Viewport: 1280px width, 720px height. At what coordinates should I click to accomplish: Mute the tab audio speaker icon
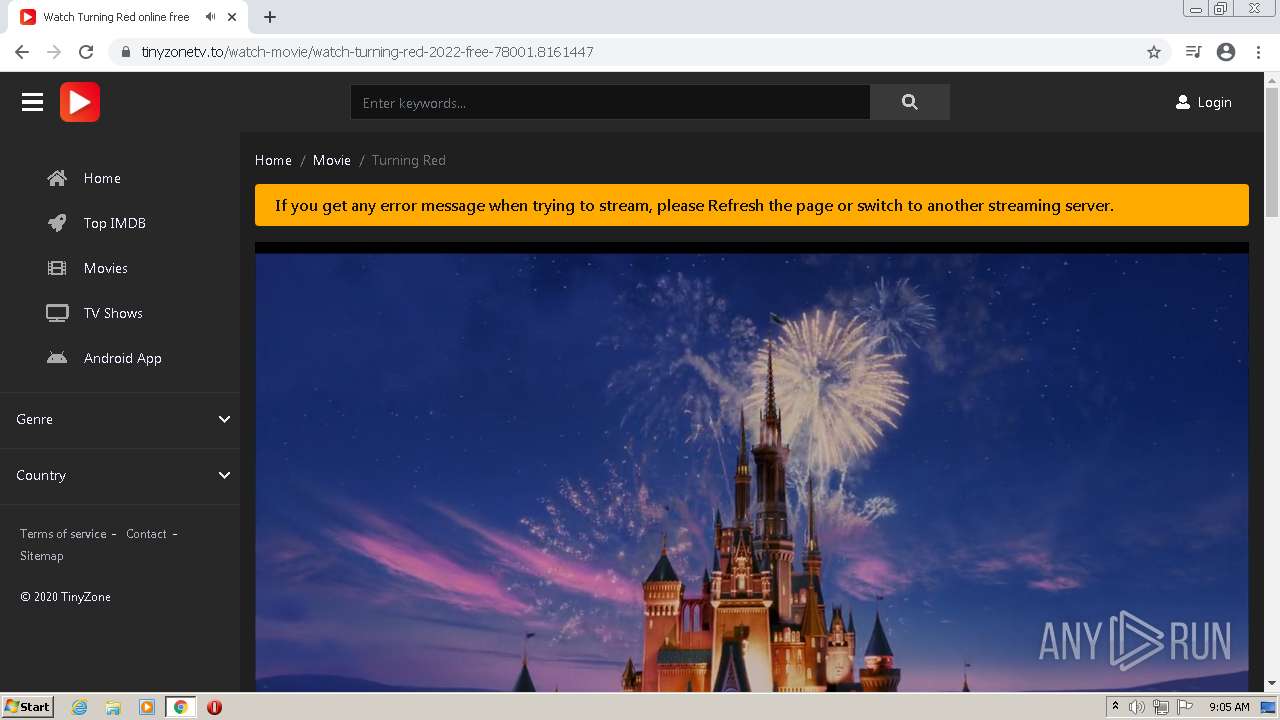point(210,17)
